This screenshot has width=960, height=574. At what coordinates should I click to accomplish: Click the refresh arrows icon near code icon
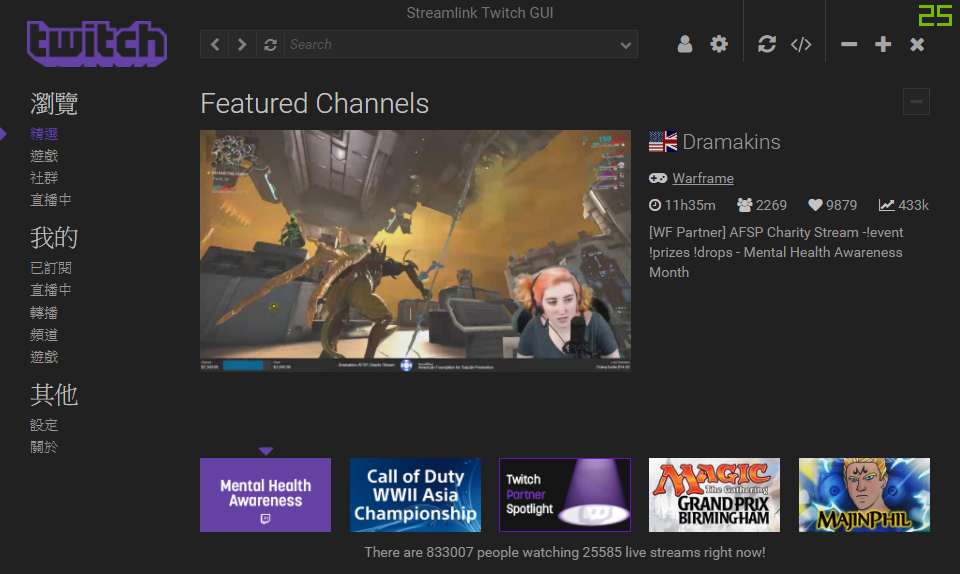(x=767, y=44)
